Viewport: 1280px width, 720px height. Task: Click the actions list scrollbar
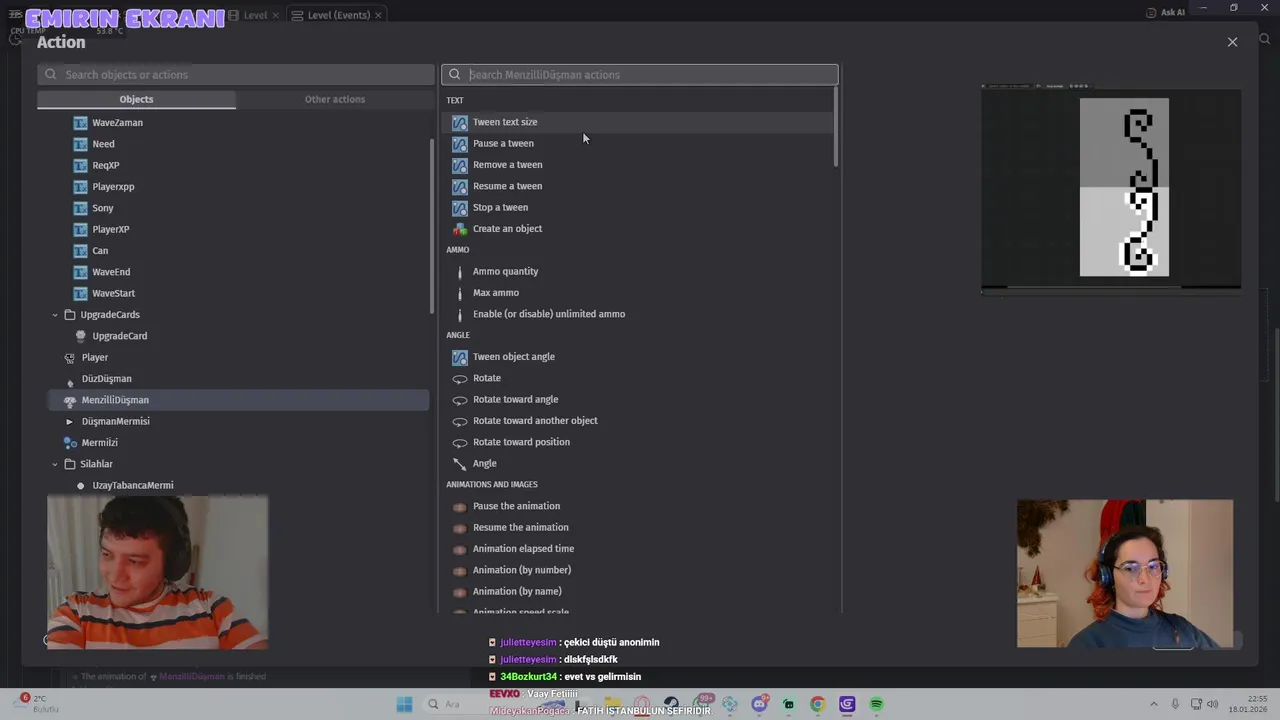pos(836,127)
